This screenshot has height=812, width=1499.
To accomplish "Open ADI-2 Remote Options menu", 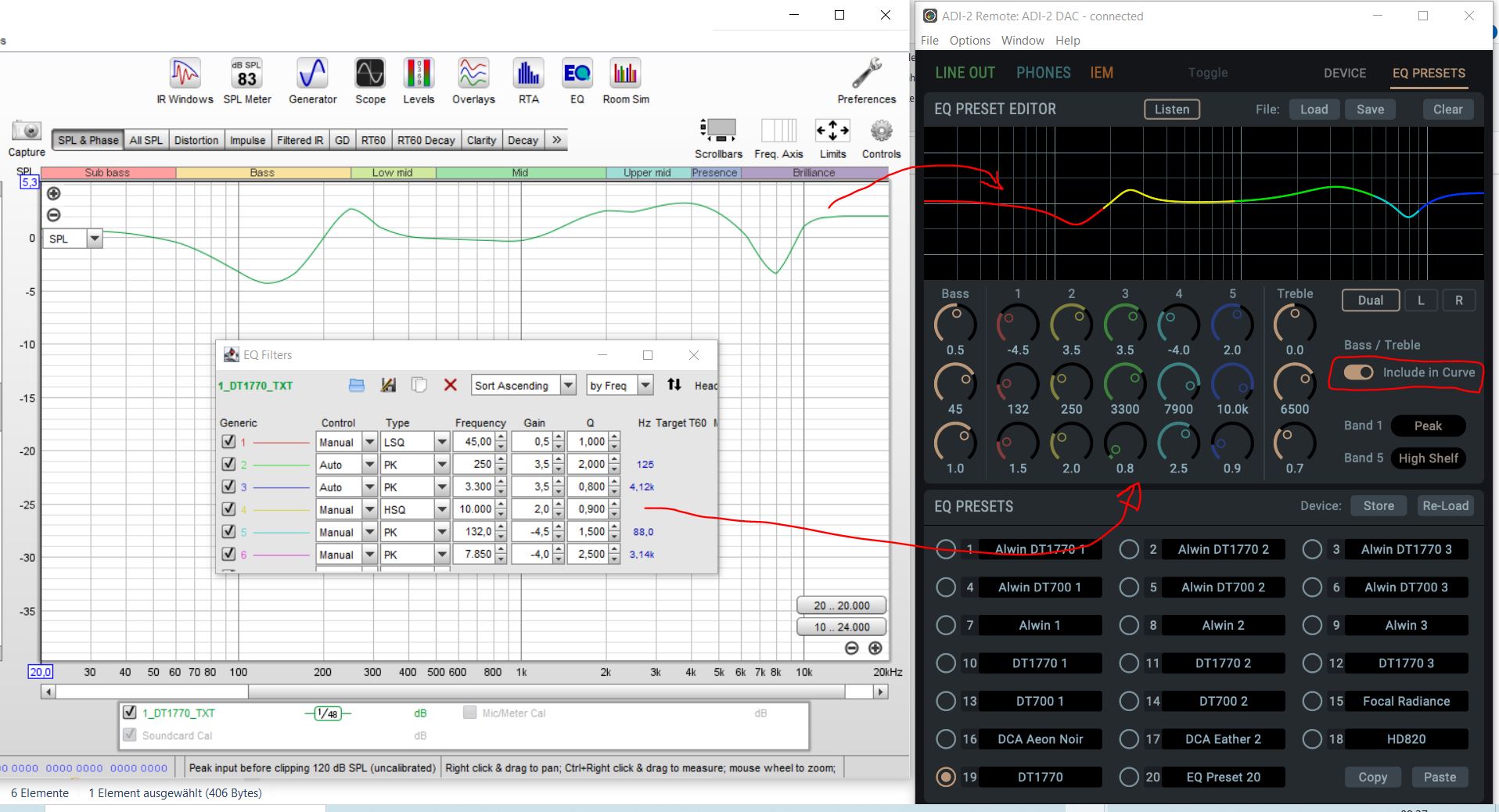I will [969, 41].
